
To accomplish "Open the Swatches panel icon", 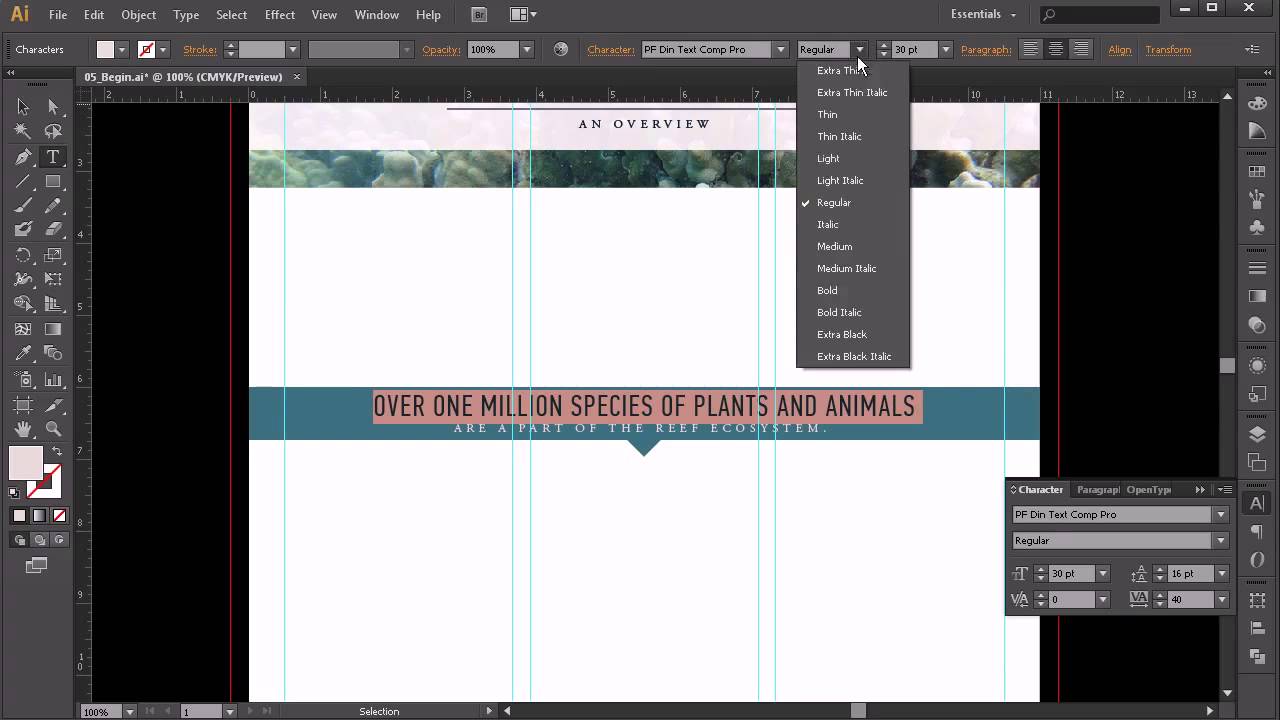I will (x=1257, y=172).
